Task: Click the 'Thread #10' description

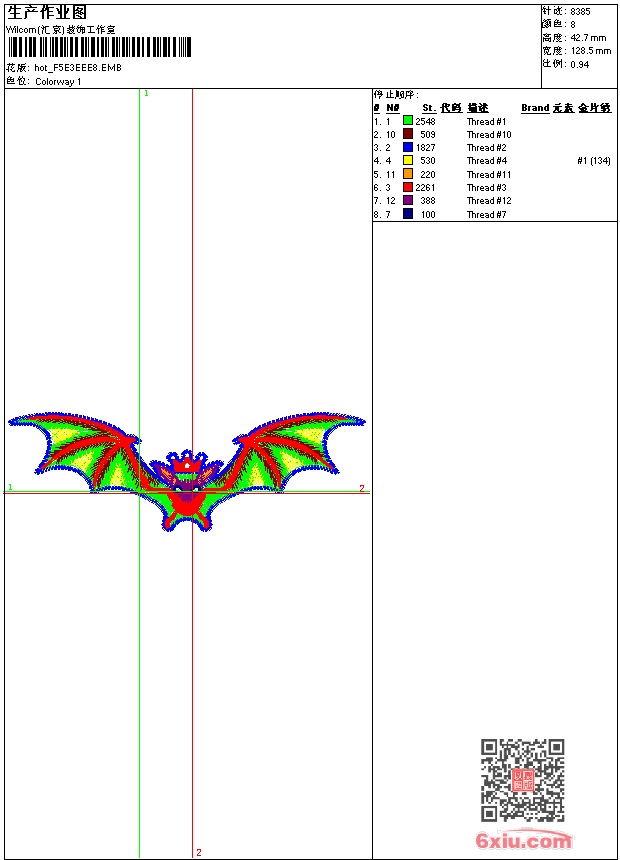Action: point(489,134)
